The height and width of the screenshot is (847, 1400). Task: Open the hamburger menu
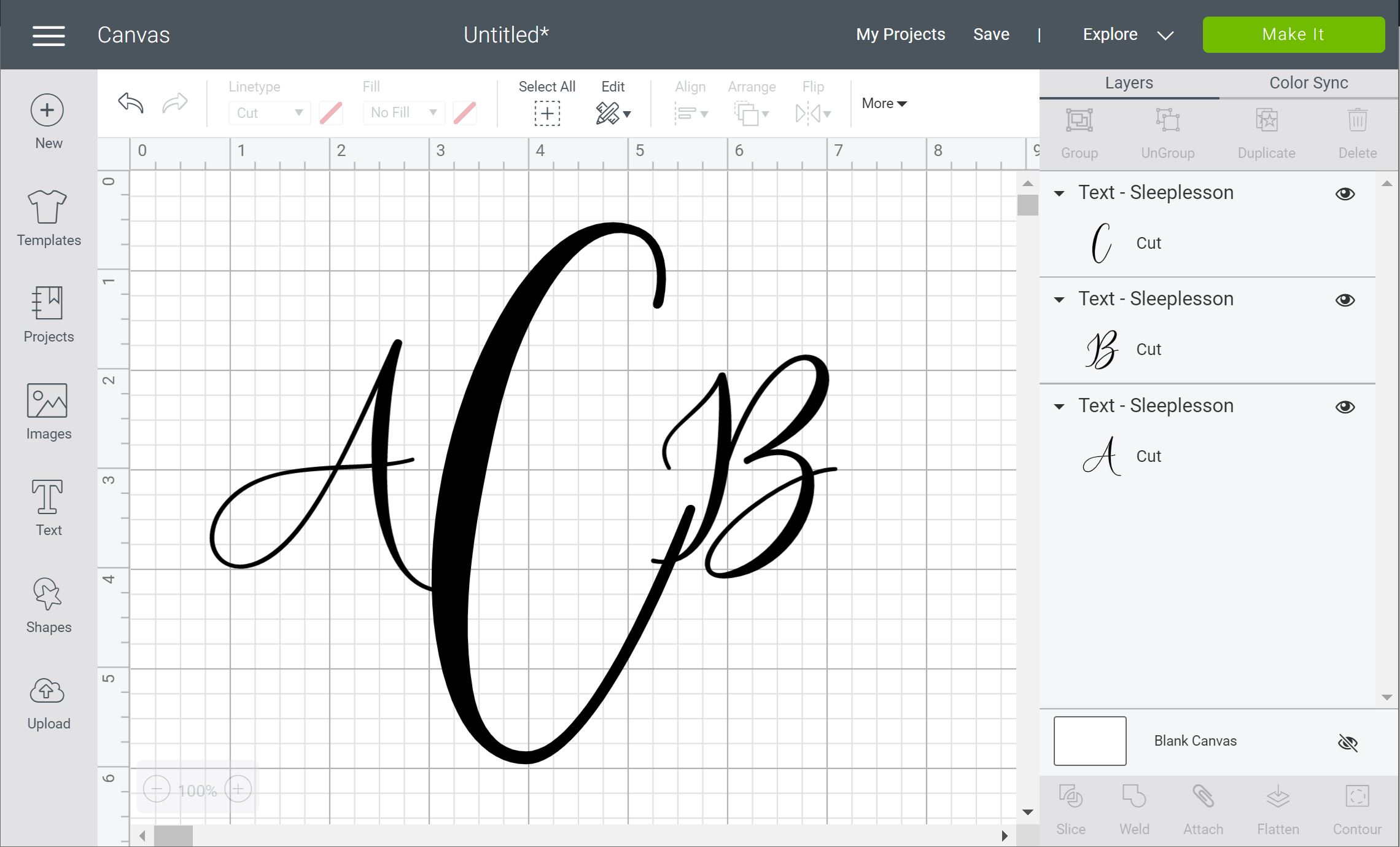coord(48,35)
